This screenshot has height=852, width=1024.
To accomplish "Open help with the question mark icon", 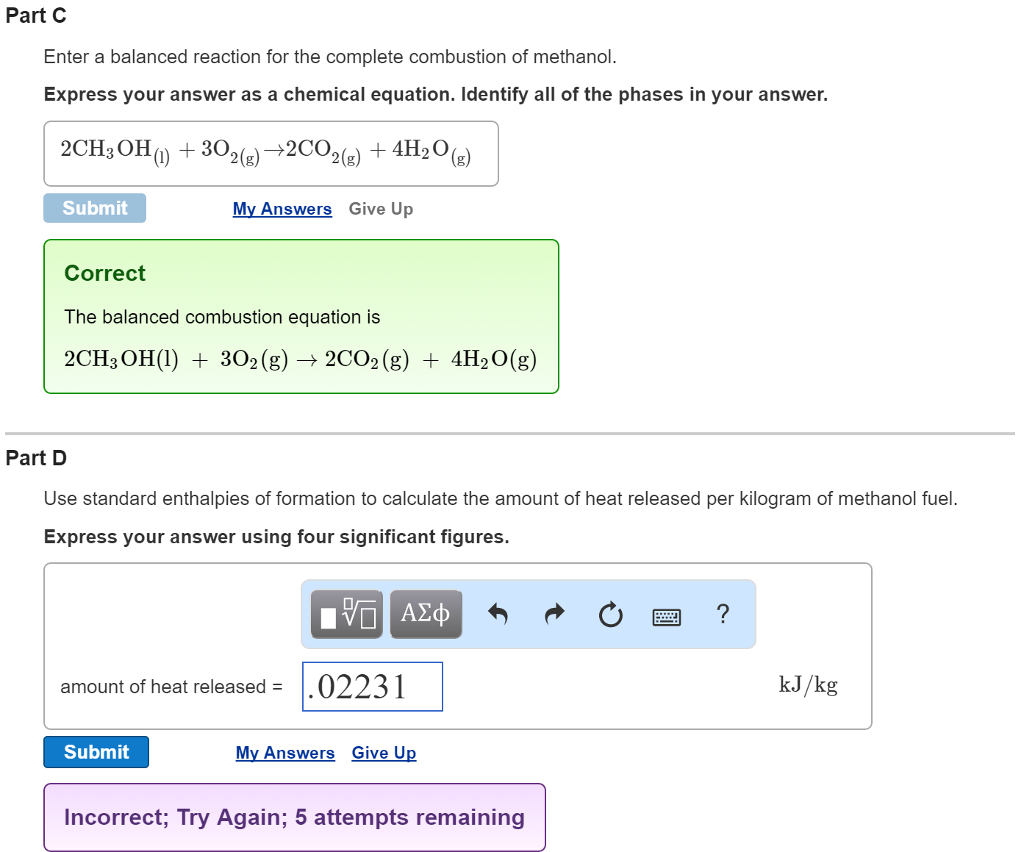I will click(722, 614).
